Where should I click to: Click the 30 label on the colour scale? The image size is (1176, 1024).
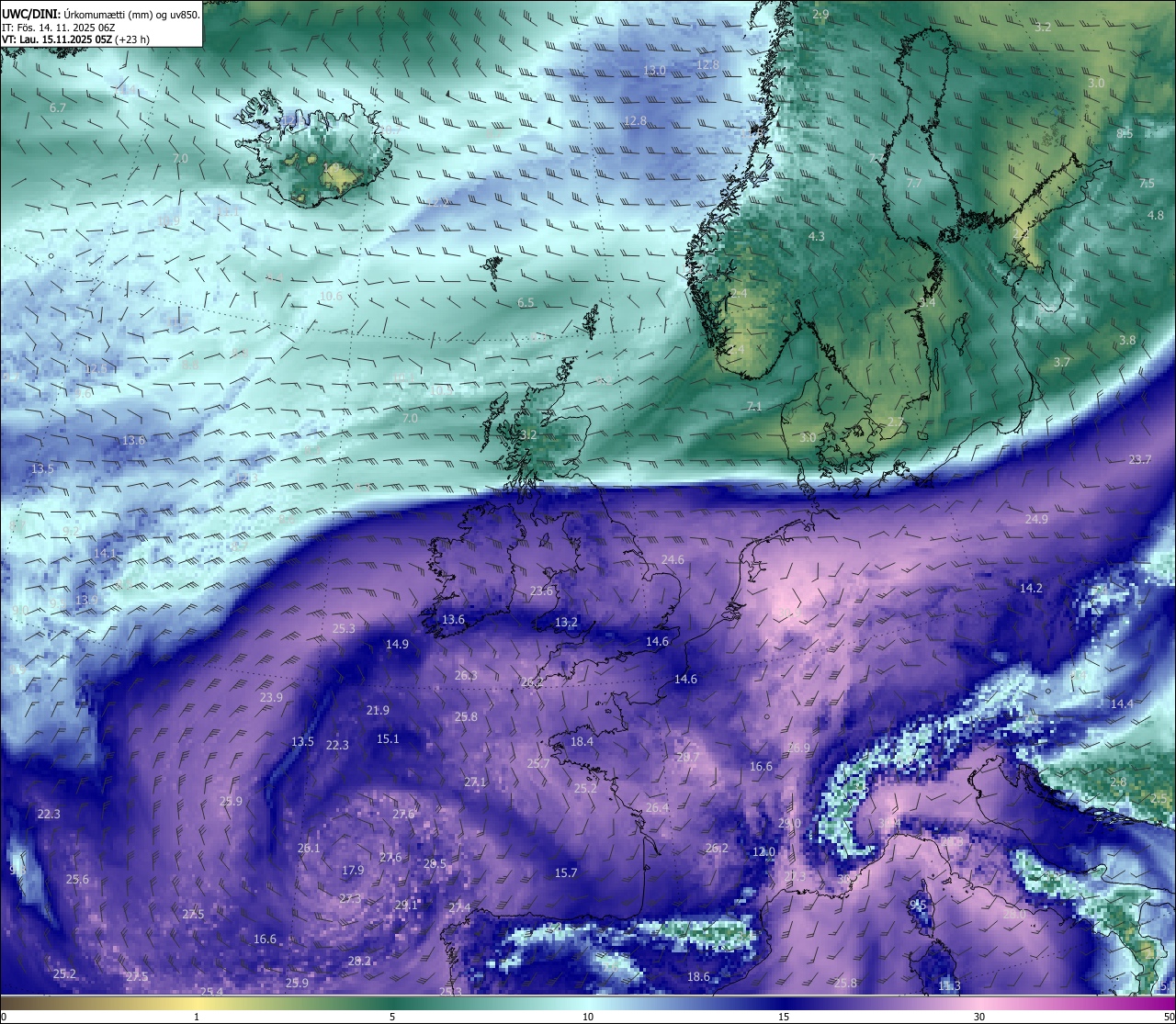click(979, 1017)
